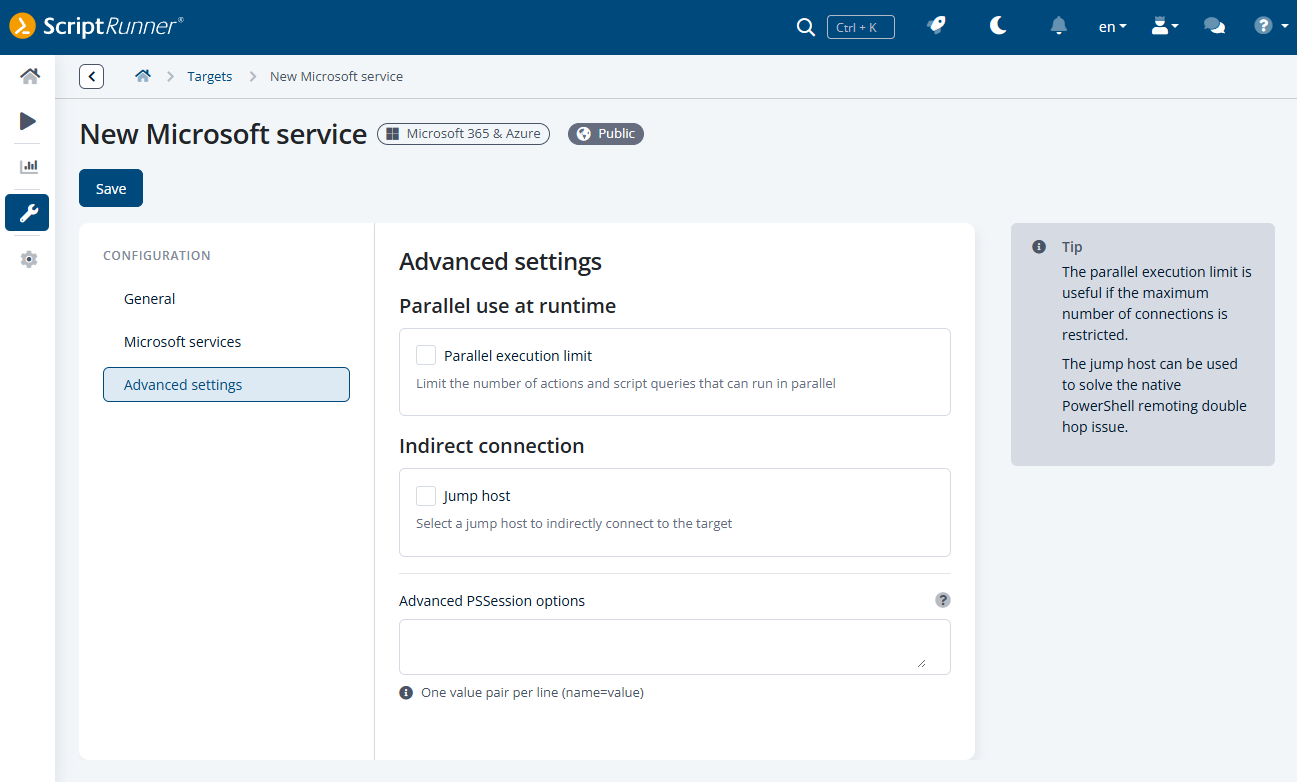Screen dimensions: 1297x782
Task: Toggle dark mode with the moon icon
Action: [x=998, y=26]
